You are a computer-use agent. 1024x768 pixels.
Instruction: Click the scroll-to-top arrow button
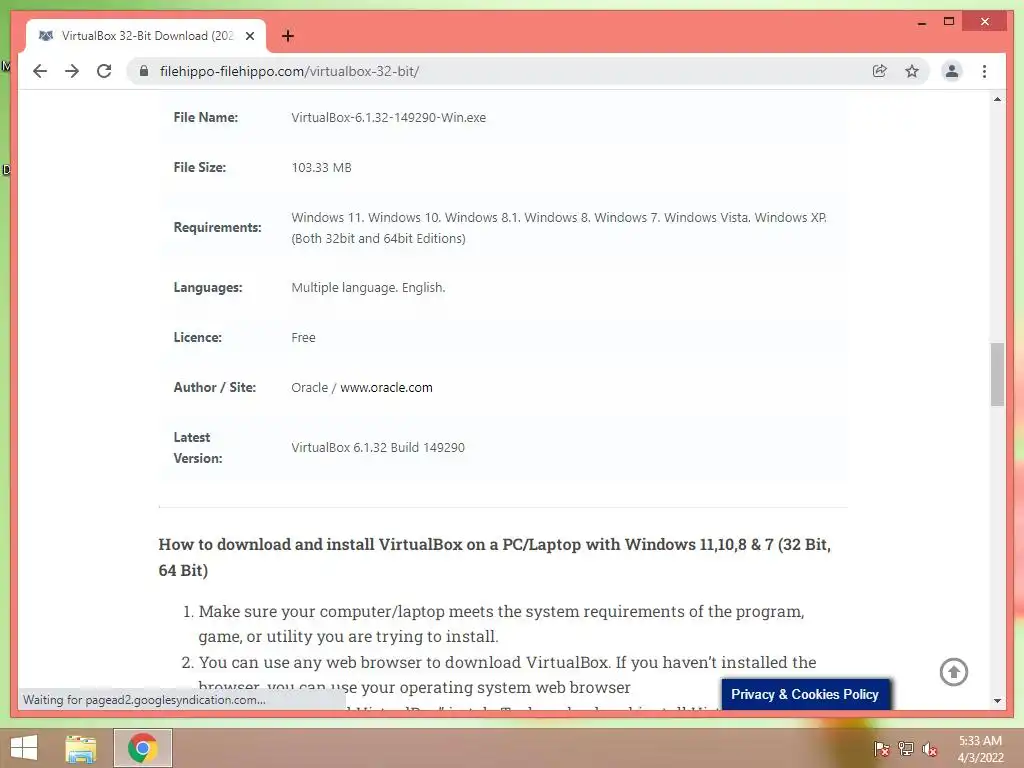[x=953, y=672]
